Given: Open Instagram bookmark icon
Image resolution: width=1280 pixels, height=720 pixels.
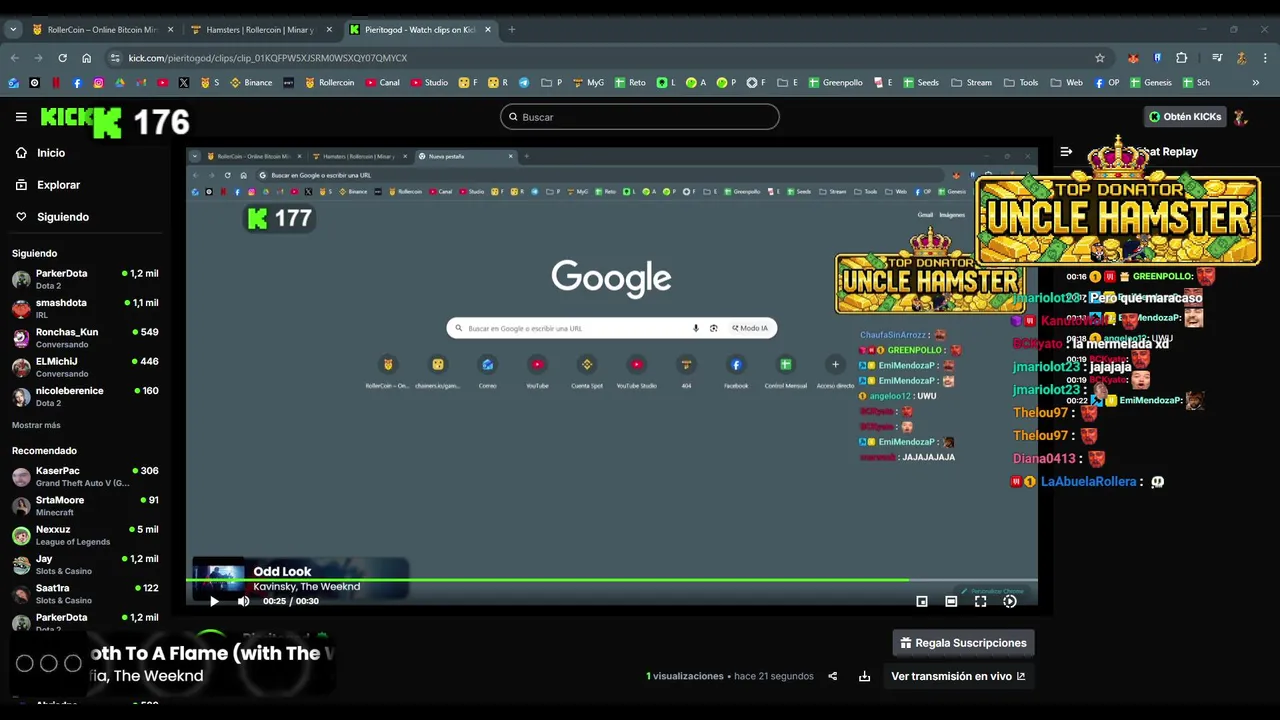Looking at the screenshot, I should pos(98,83).
